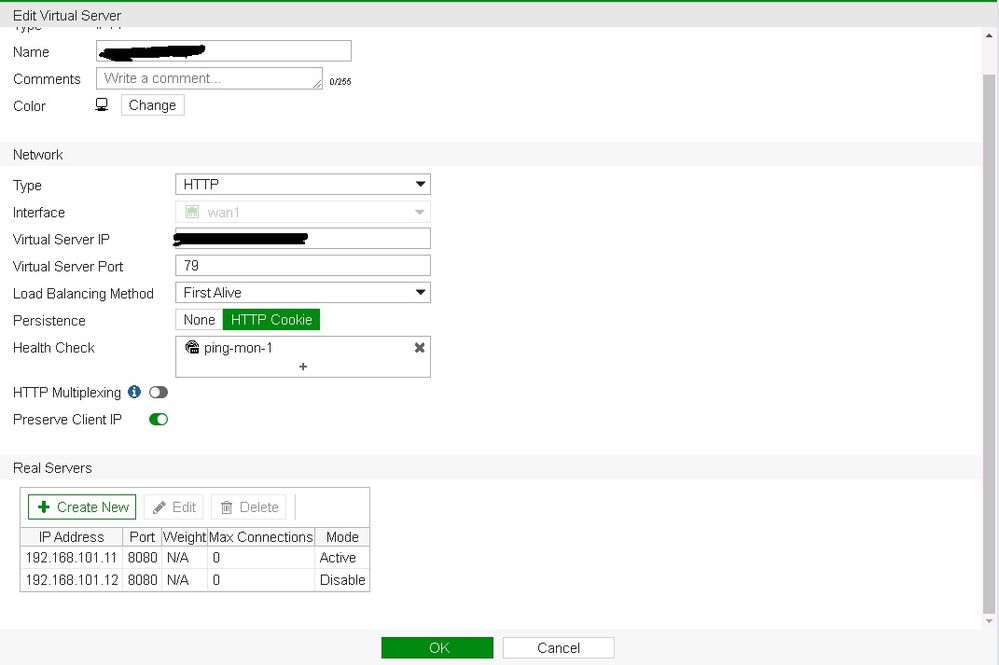Open the Interface wan1 dropdown

click(x=303, y=212)
